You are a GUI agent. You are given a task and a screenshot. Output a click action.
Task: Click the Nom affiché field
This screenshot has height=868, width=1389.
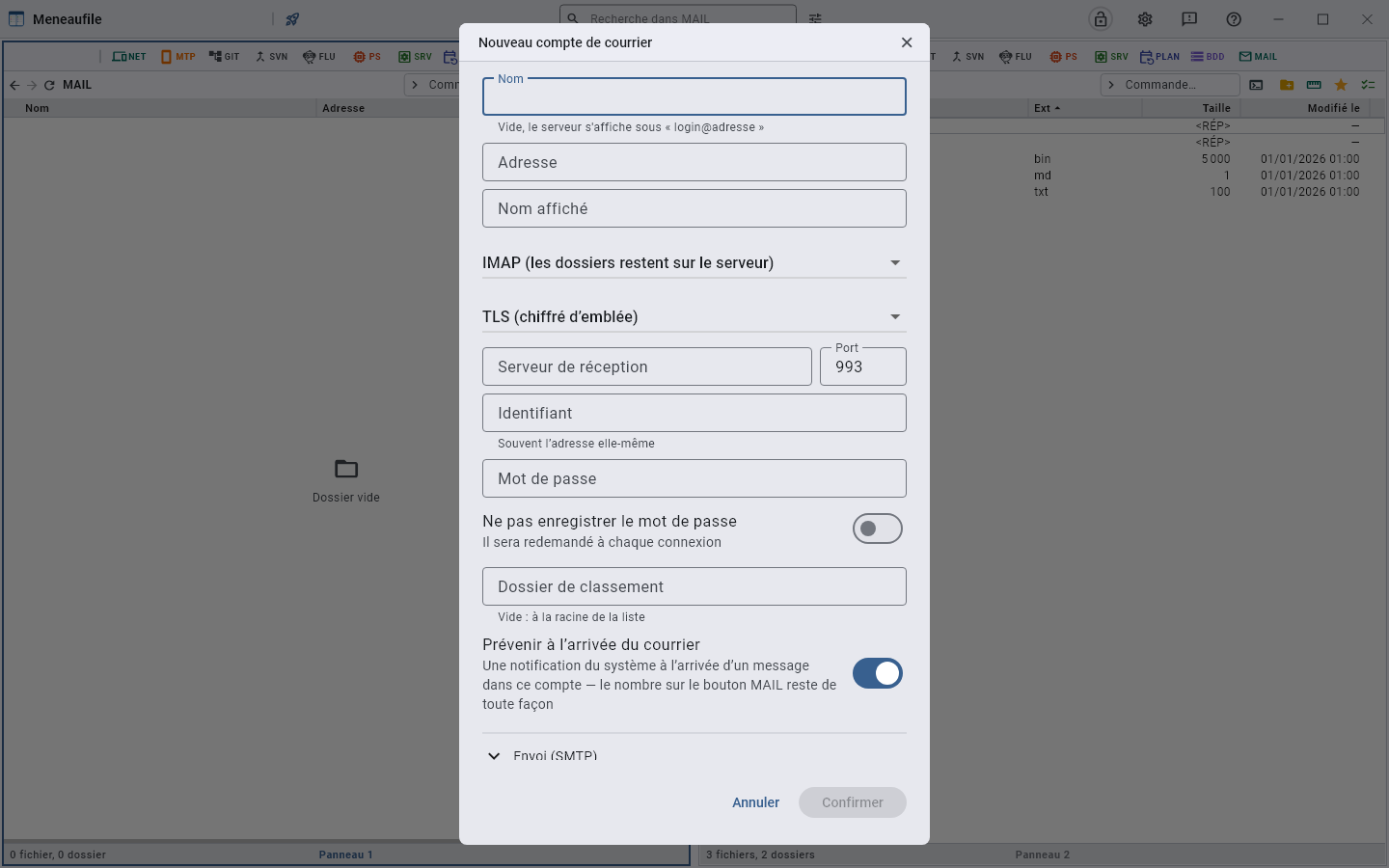[694, 208]
